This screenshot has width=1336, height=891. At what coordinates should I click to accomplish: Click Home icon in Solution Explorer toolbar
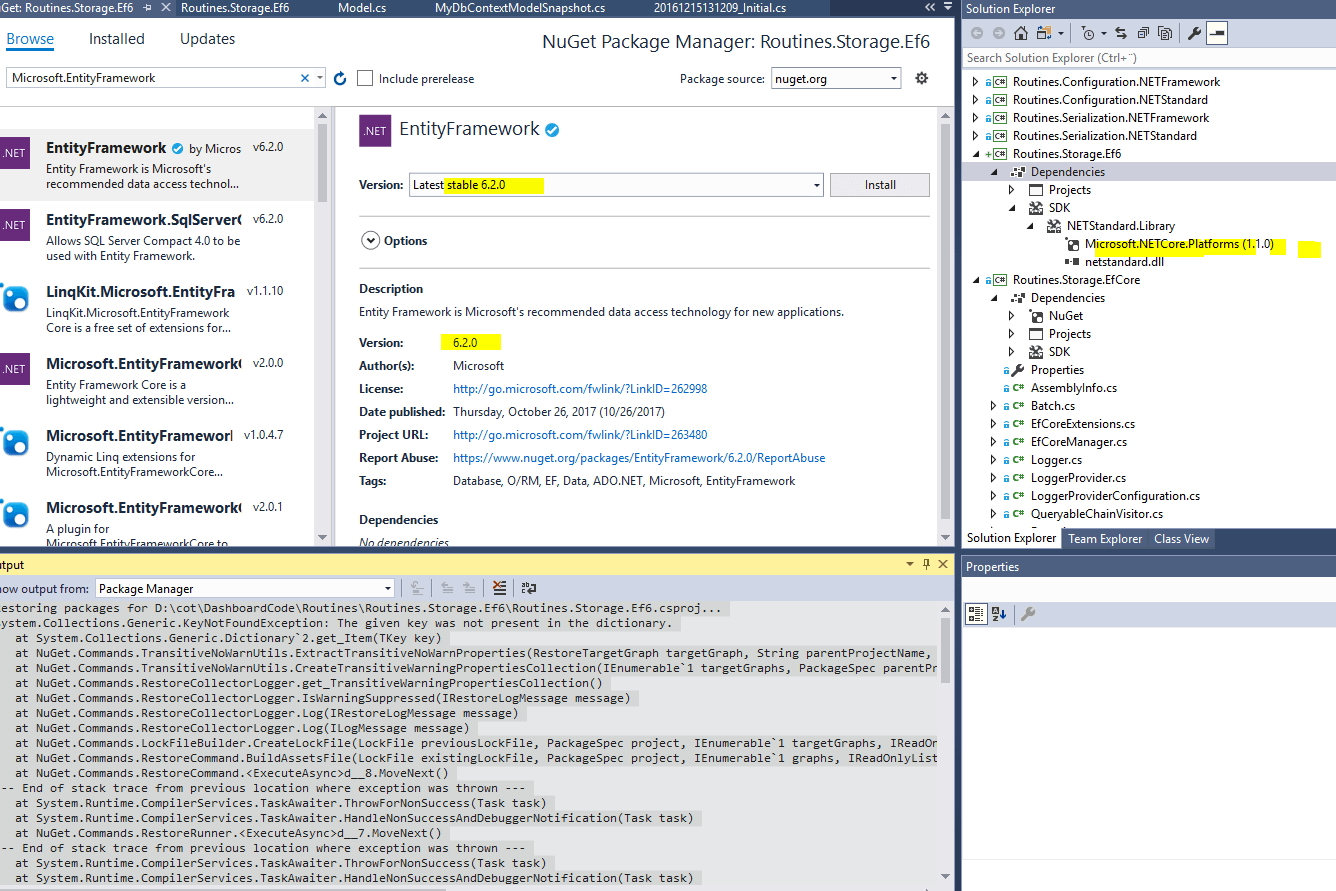click(x=1021, y=33)
